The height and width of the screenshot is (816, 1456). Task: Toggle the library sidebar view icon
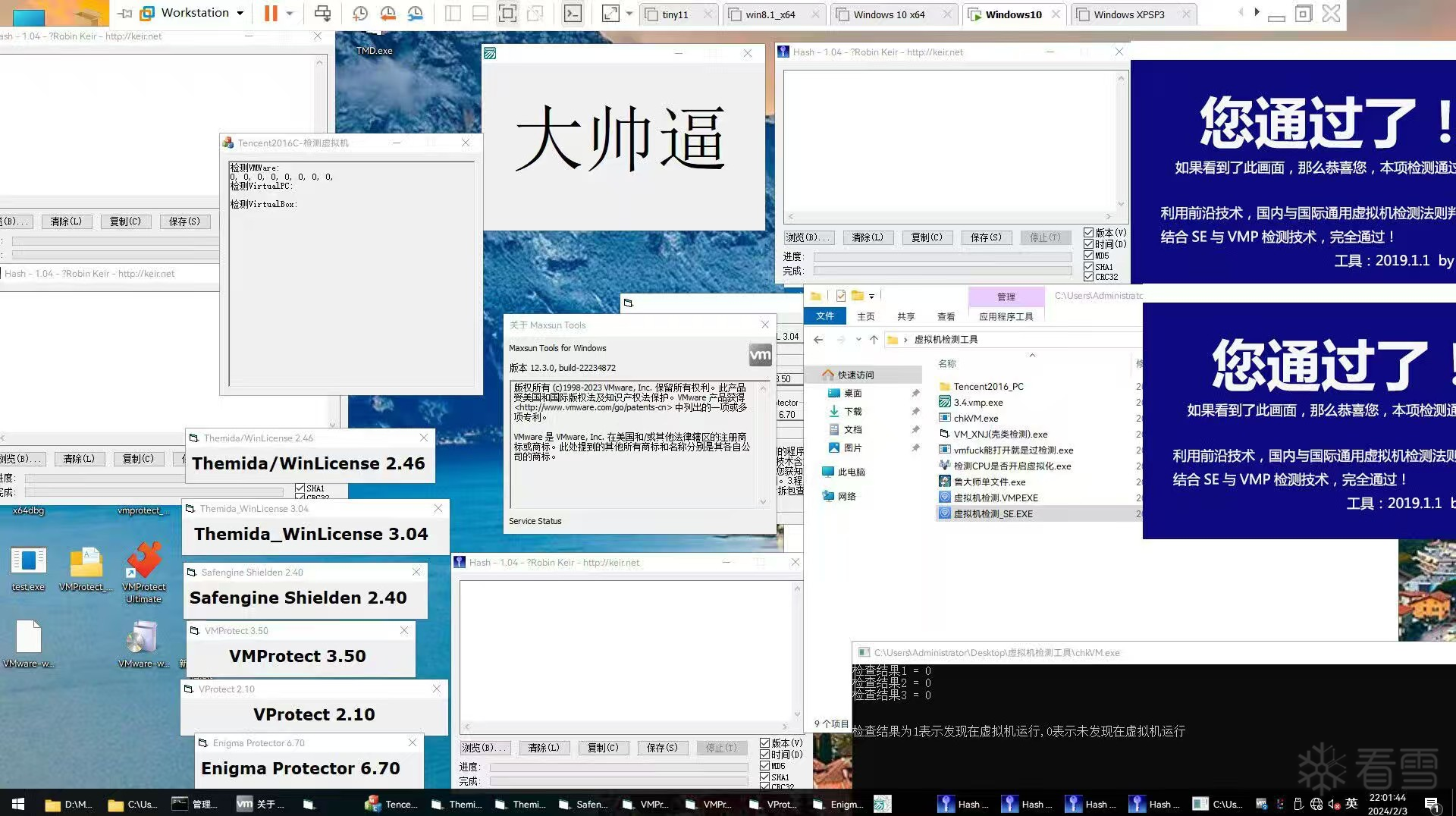[x=453, y=13]
